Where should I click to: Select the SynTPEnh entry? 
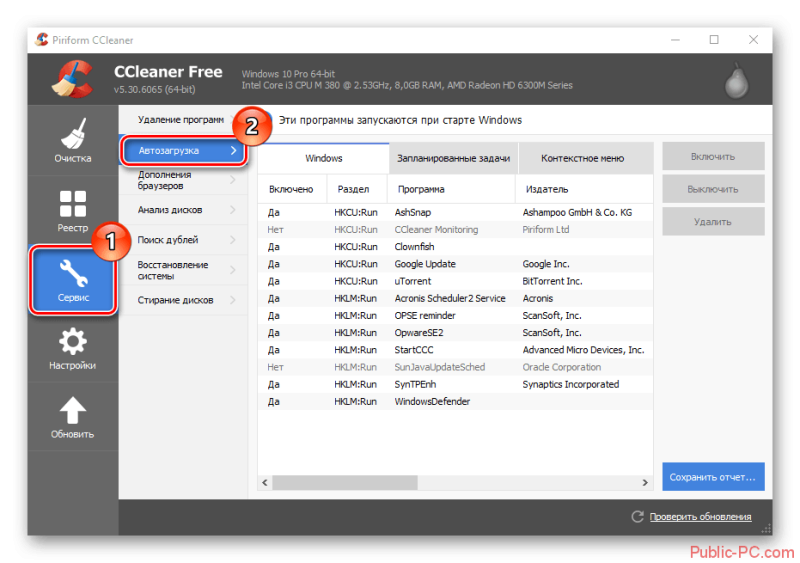(456, 384)
